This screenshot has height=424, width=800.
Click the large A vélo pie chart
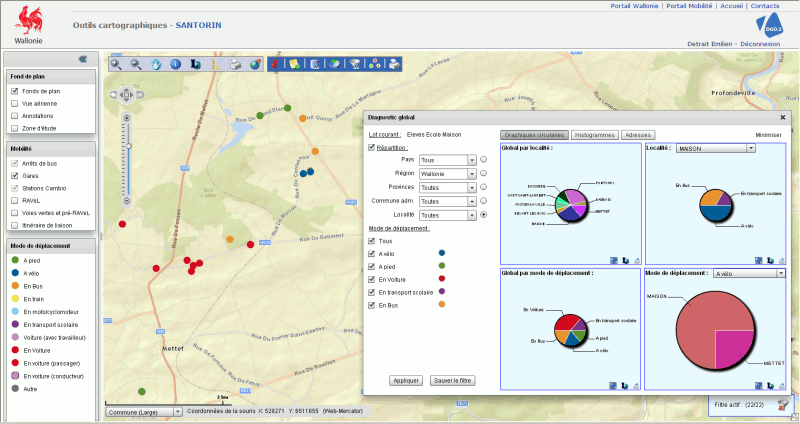tap(715, 331)
